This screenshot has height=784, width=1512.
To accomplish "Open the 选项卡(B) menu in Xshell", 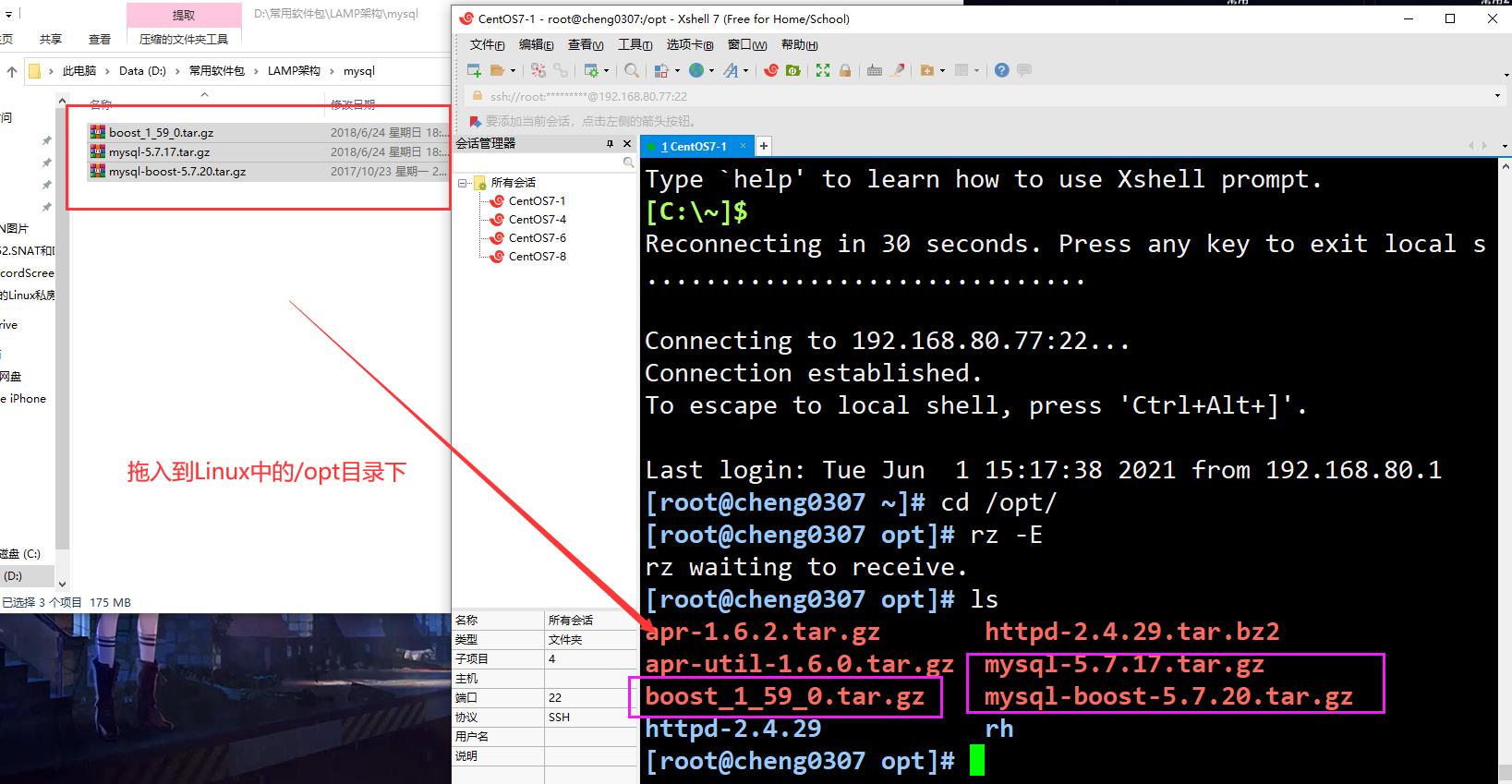I will click(x=690, y=44).
